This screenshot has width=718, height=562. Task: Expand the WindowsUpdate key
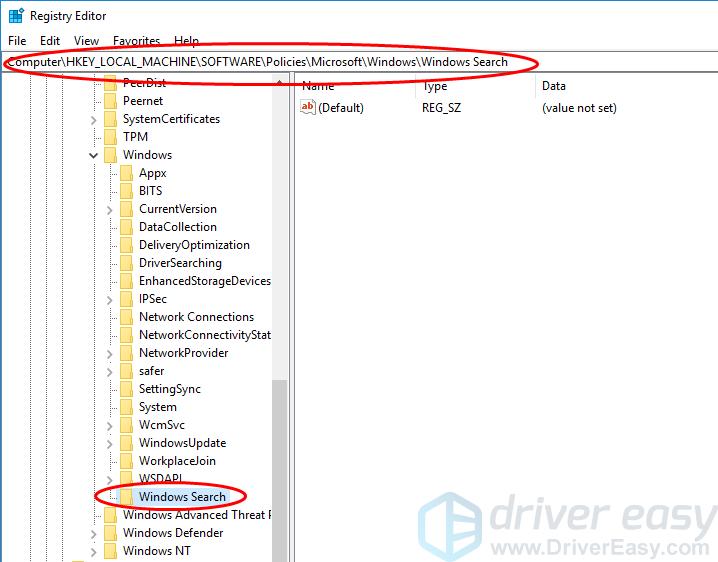click(x=109, y=444)
